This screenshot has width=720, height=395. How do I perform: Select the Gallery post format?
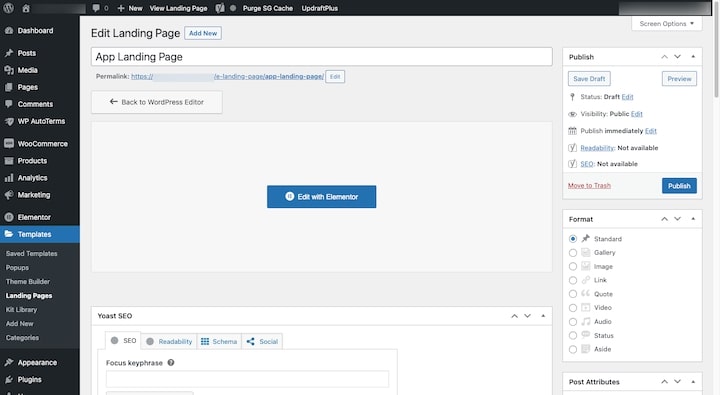pos(573,253)
